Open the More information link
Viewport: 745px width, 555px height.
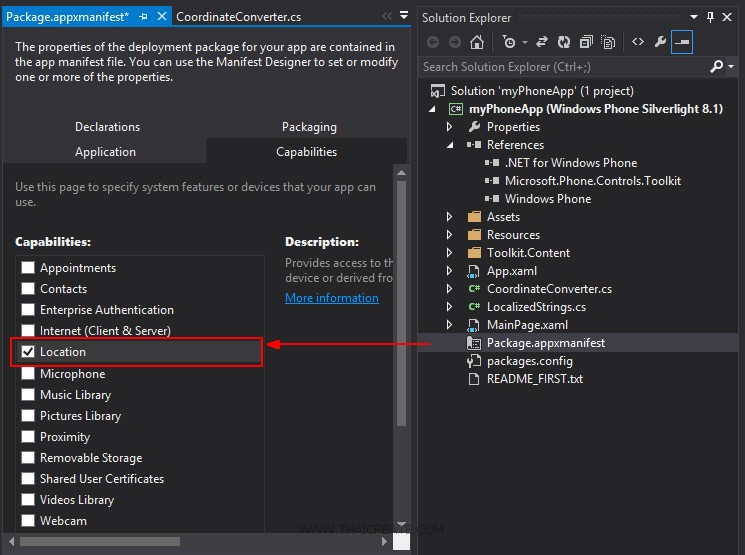[x=331, y=298]
